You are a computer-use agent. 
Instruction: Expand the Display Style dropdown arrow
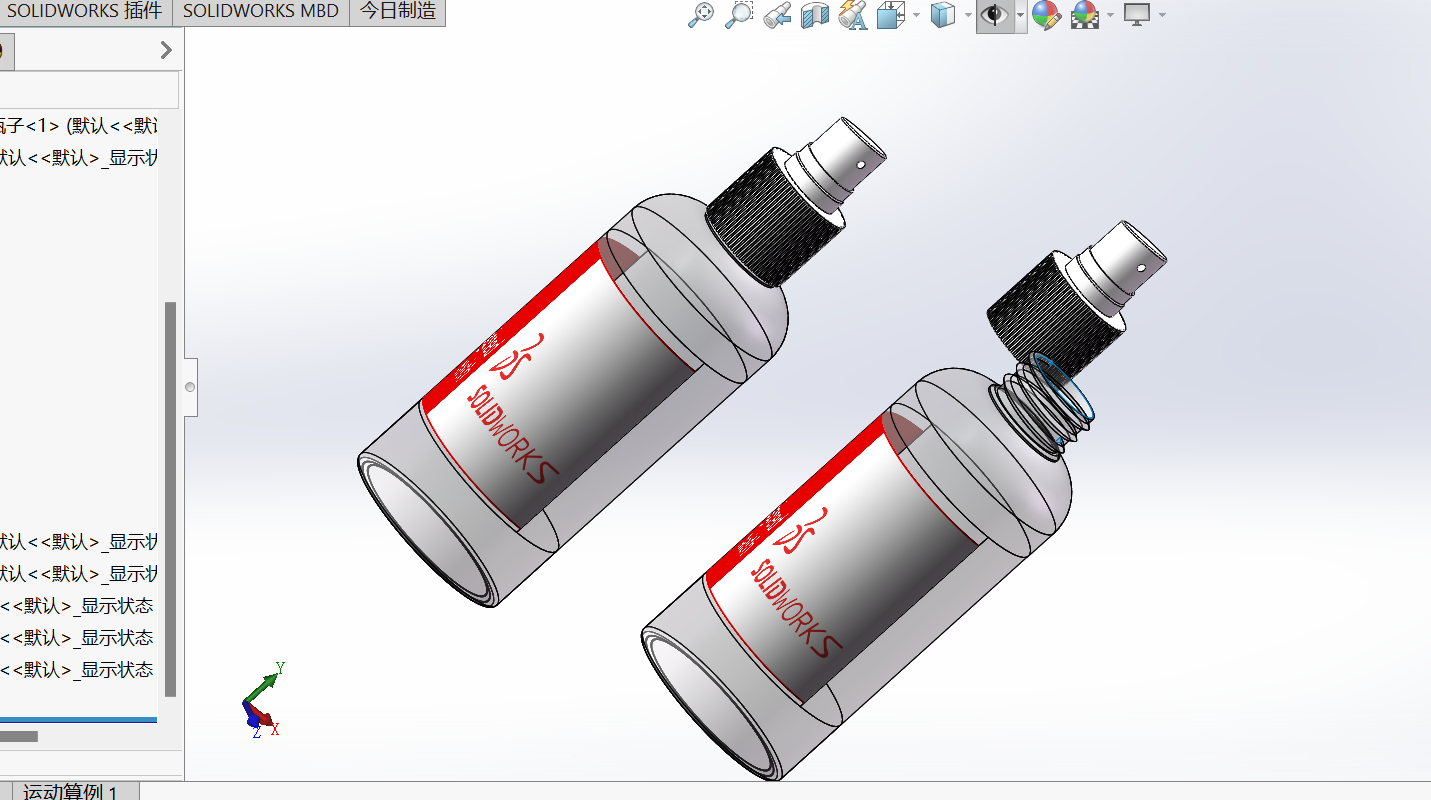[x=967, y=15]
